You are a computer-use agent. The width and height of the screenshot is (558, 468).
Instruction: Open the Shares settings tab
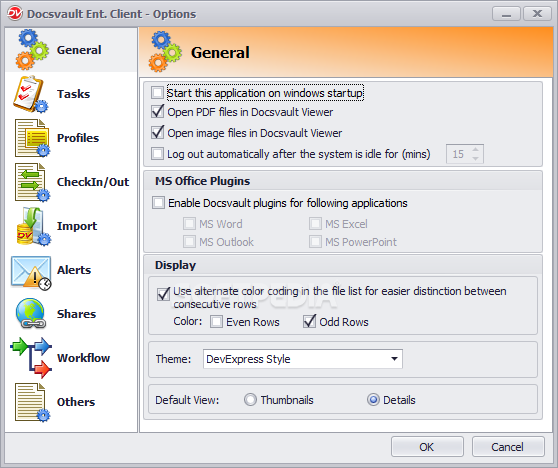coord(71,314)
